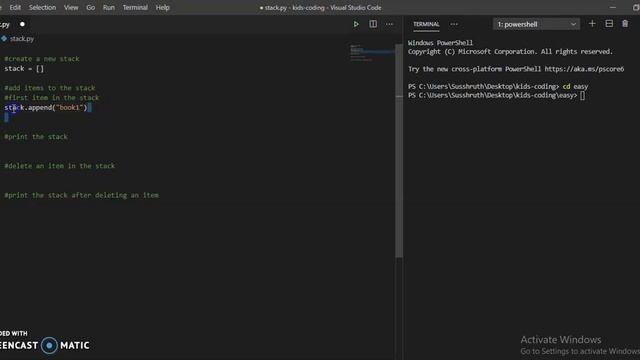The height and width of the screenshot is (360, 640).
Task: Open the Help menu
Action: [162, 7]
